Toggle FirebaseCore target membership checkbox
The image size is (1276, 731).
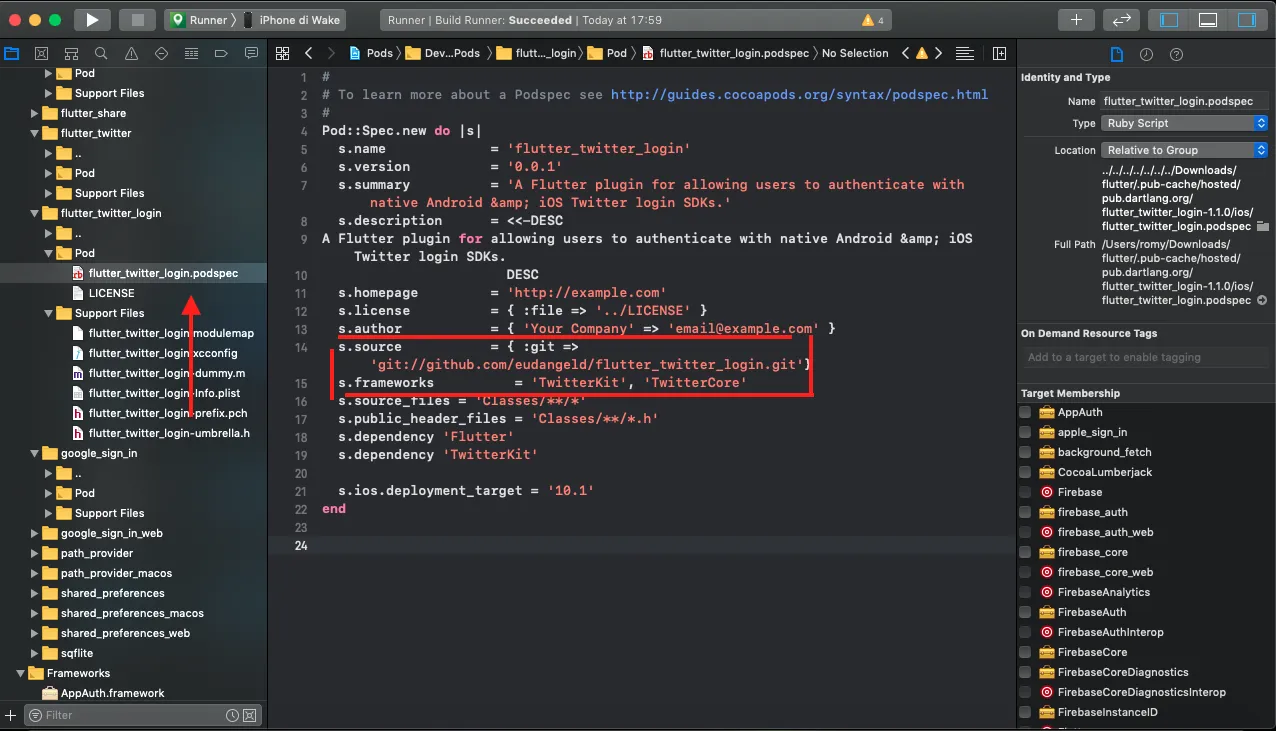click(x=1025, y=652)
